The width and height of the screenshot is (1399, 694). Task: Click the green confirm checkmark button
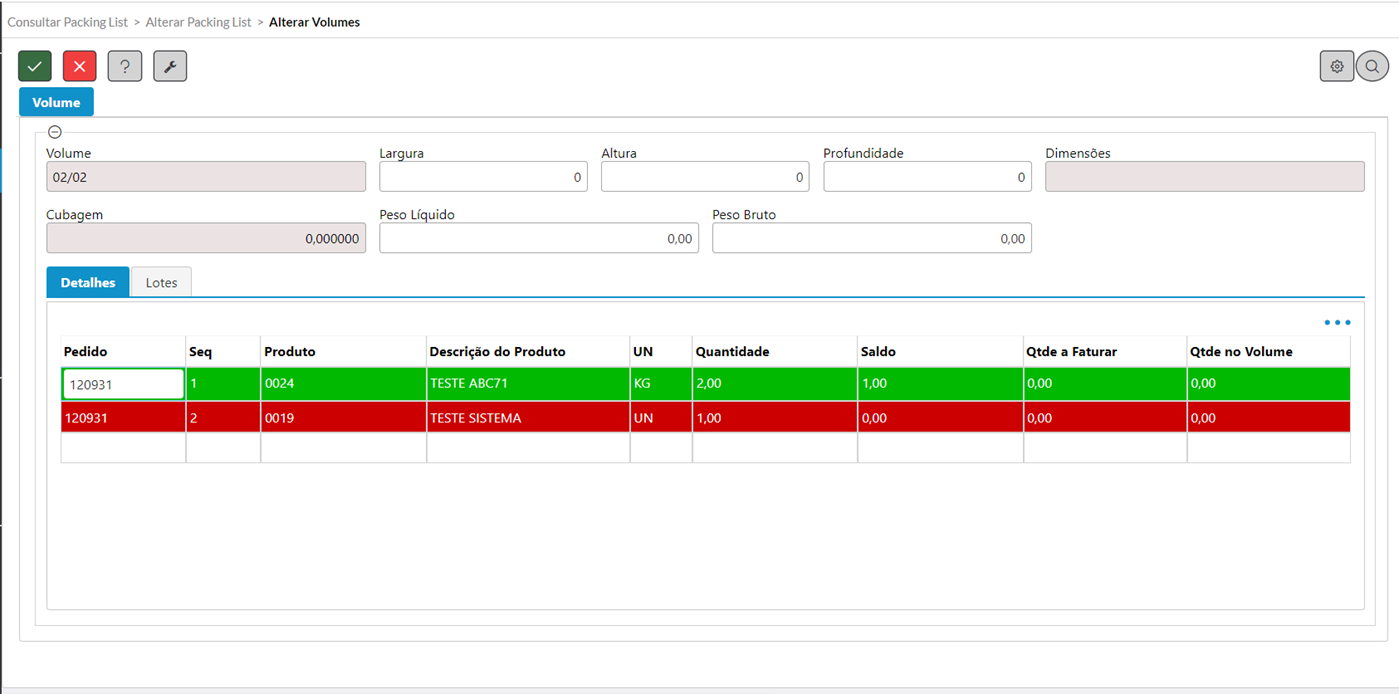(x=35, y=66)
